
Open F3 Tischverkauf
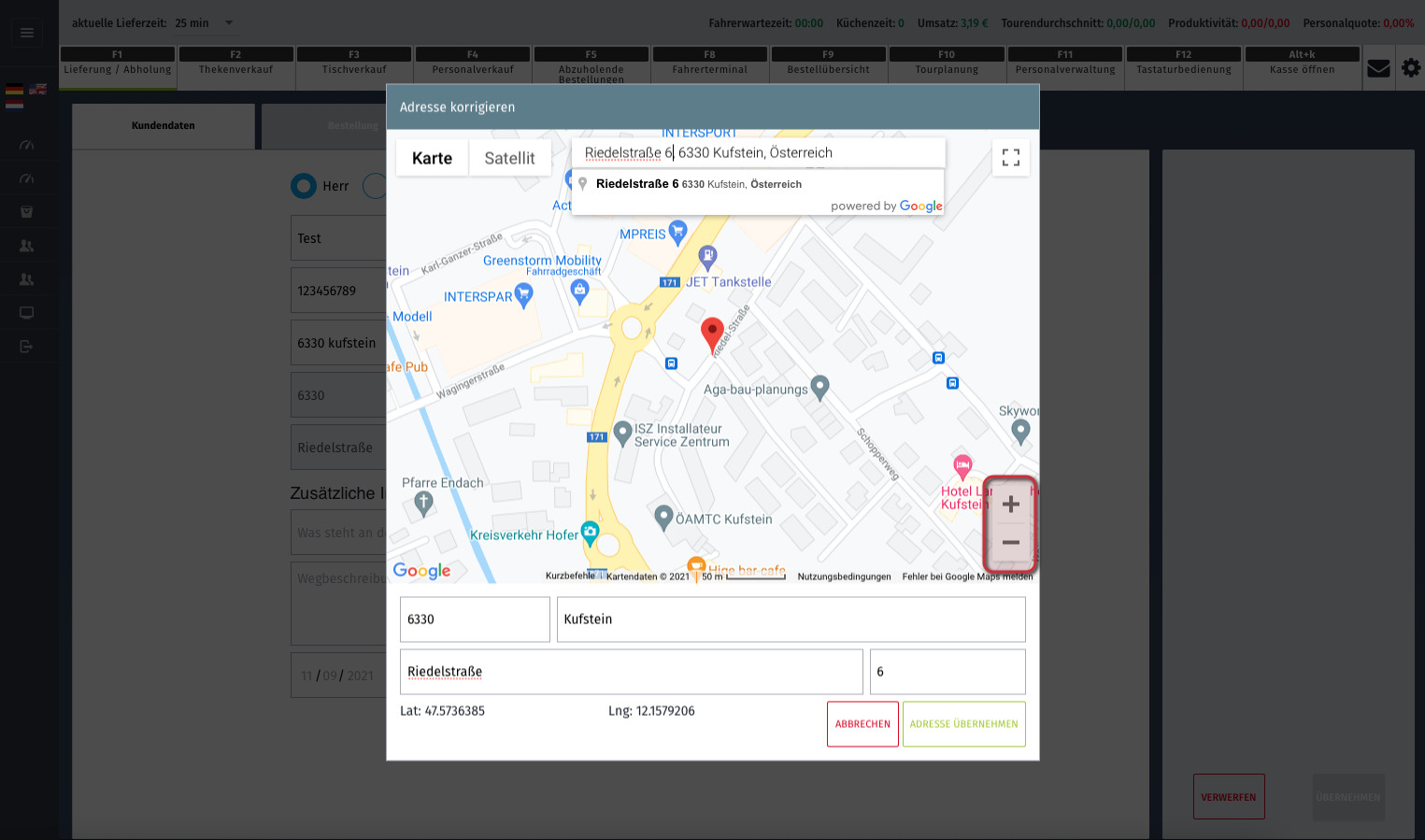pyautogui.click(x=354, y=68)
